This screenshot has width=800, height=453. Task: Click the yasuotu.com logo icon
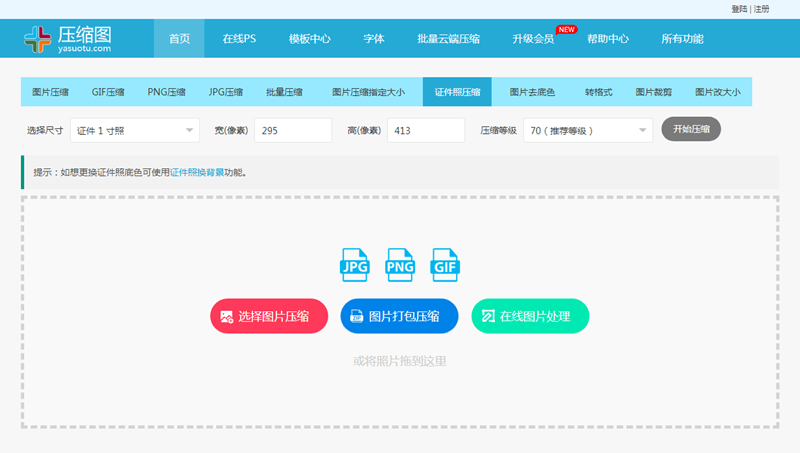37,39
